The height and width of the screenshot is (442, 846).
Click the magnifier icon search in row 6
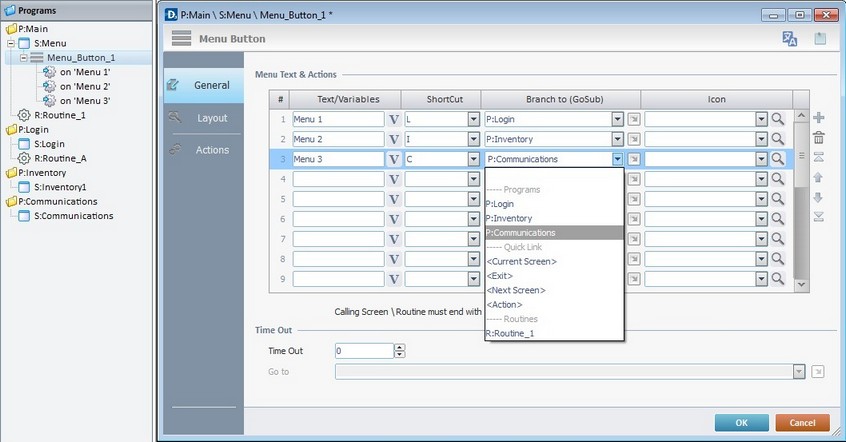tap(777, 219)
